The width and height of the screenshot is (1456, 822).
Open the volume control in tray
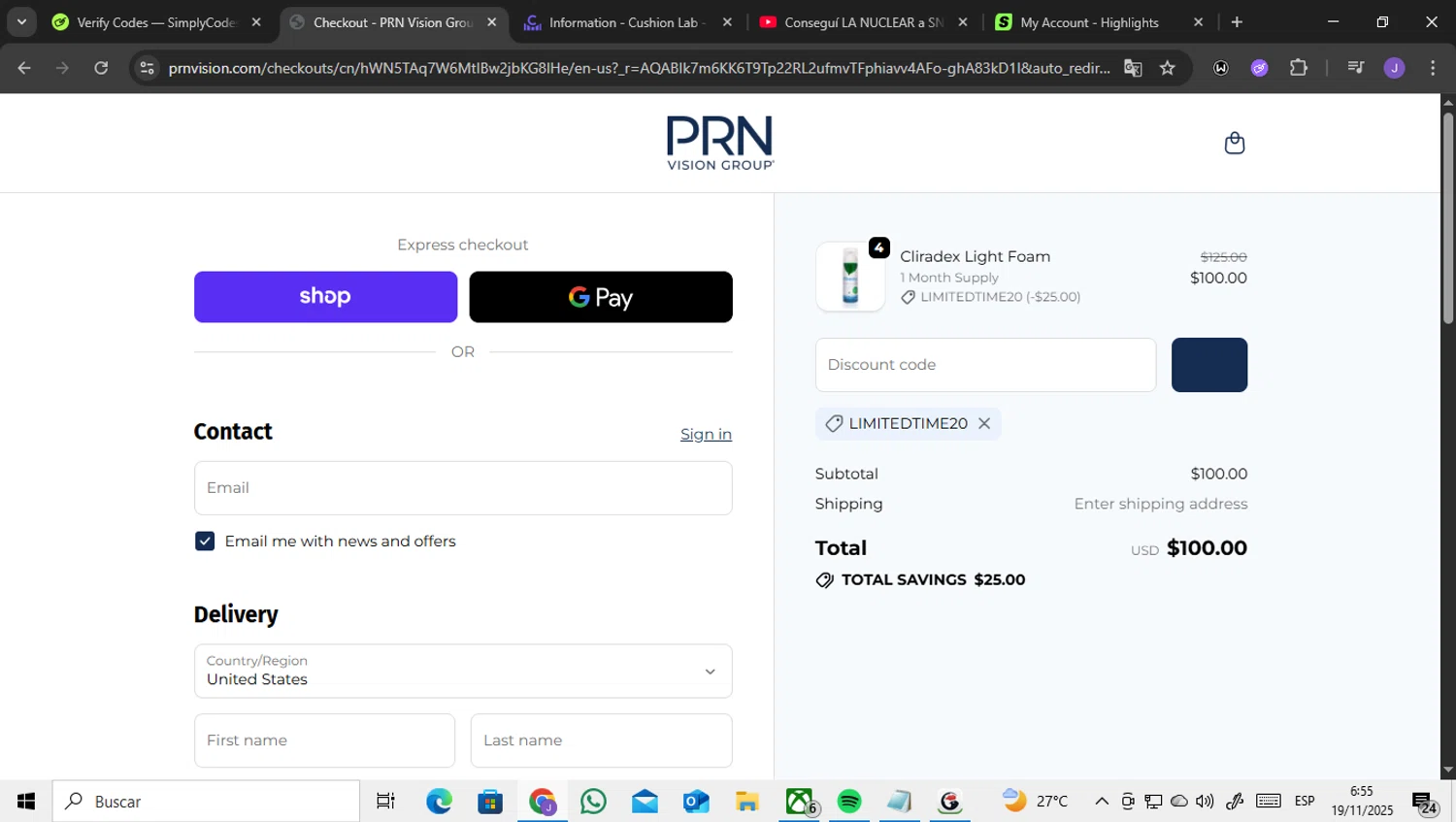(1205, 802)
